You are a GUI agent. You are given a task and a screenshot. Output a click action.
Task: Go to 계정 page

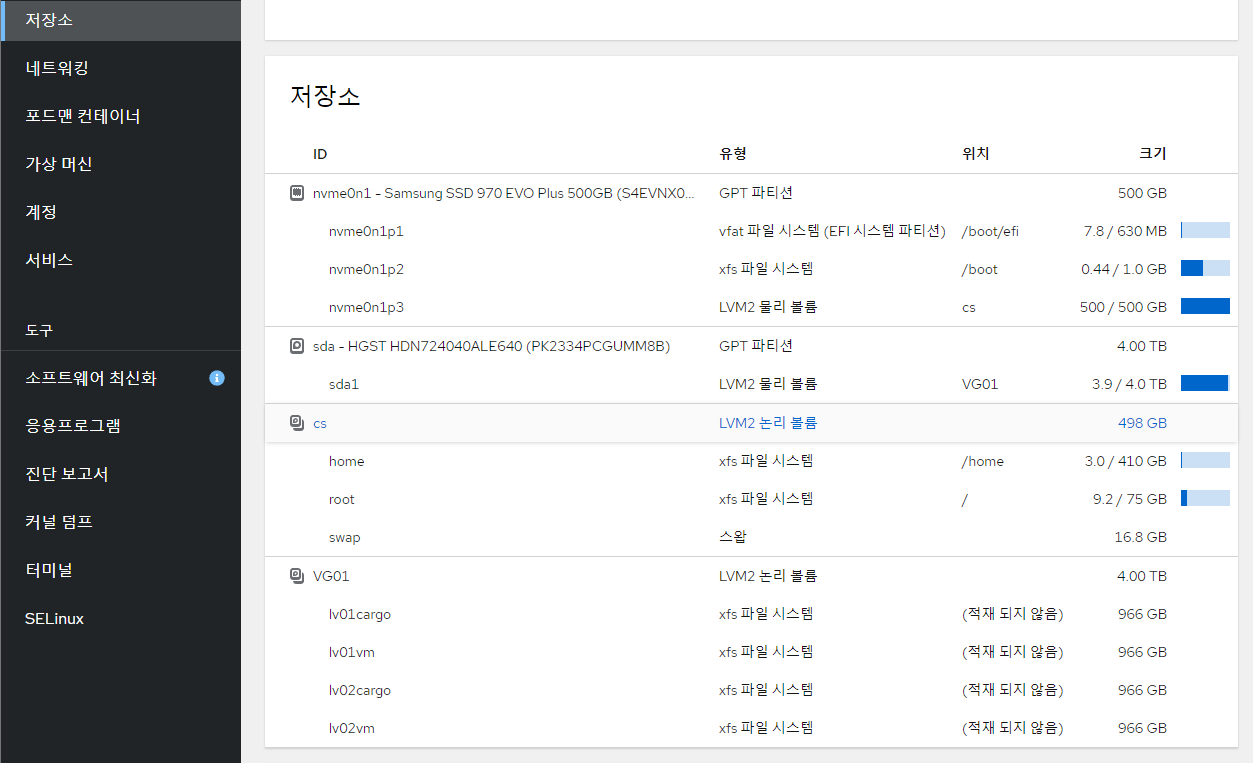[120, 212]
